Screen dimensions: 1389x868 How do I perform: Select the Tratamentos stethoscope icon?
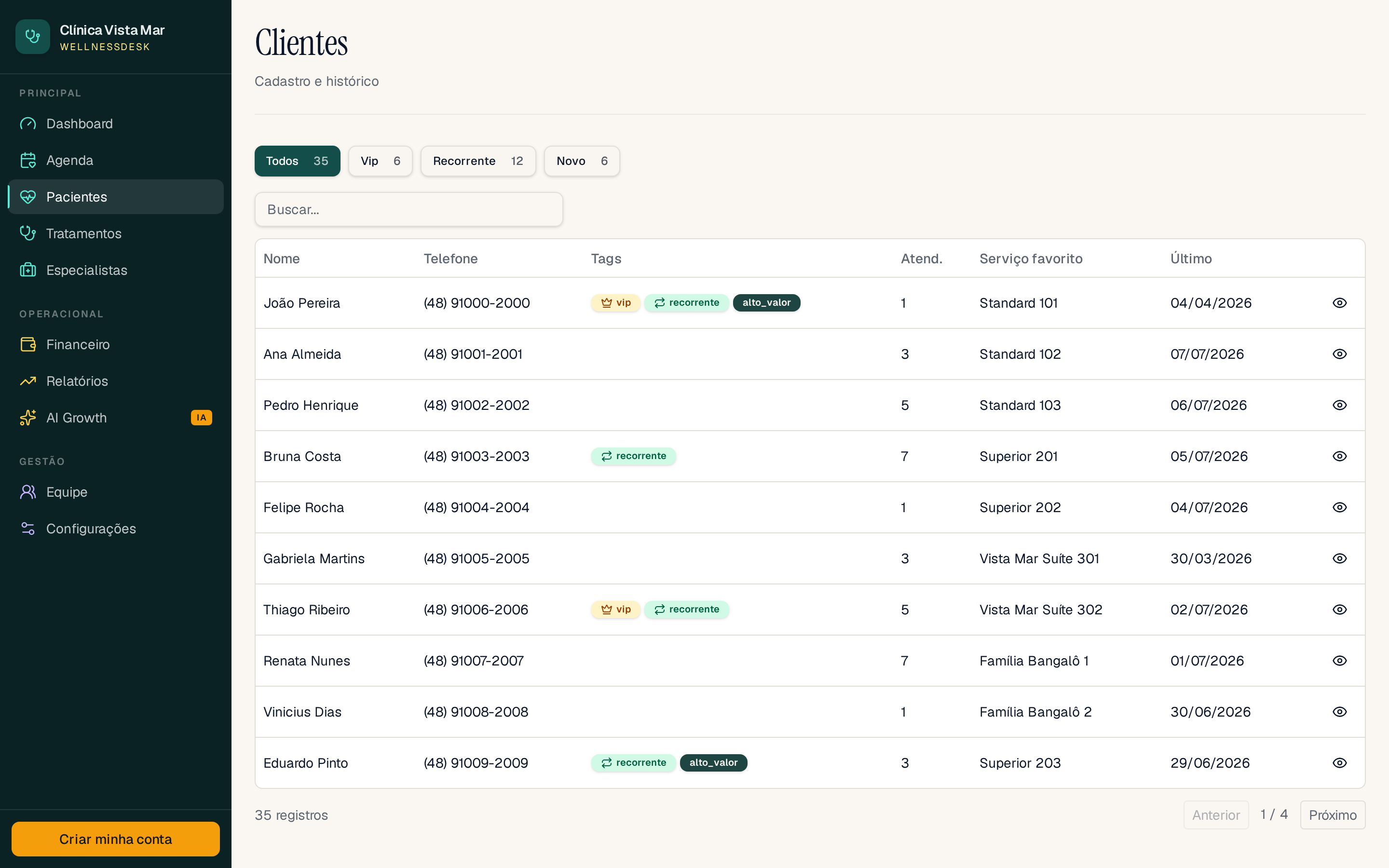pos(27,234)
